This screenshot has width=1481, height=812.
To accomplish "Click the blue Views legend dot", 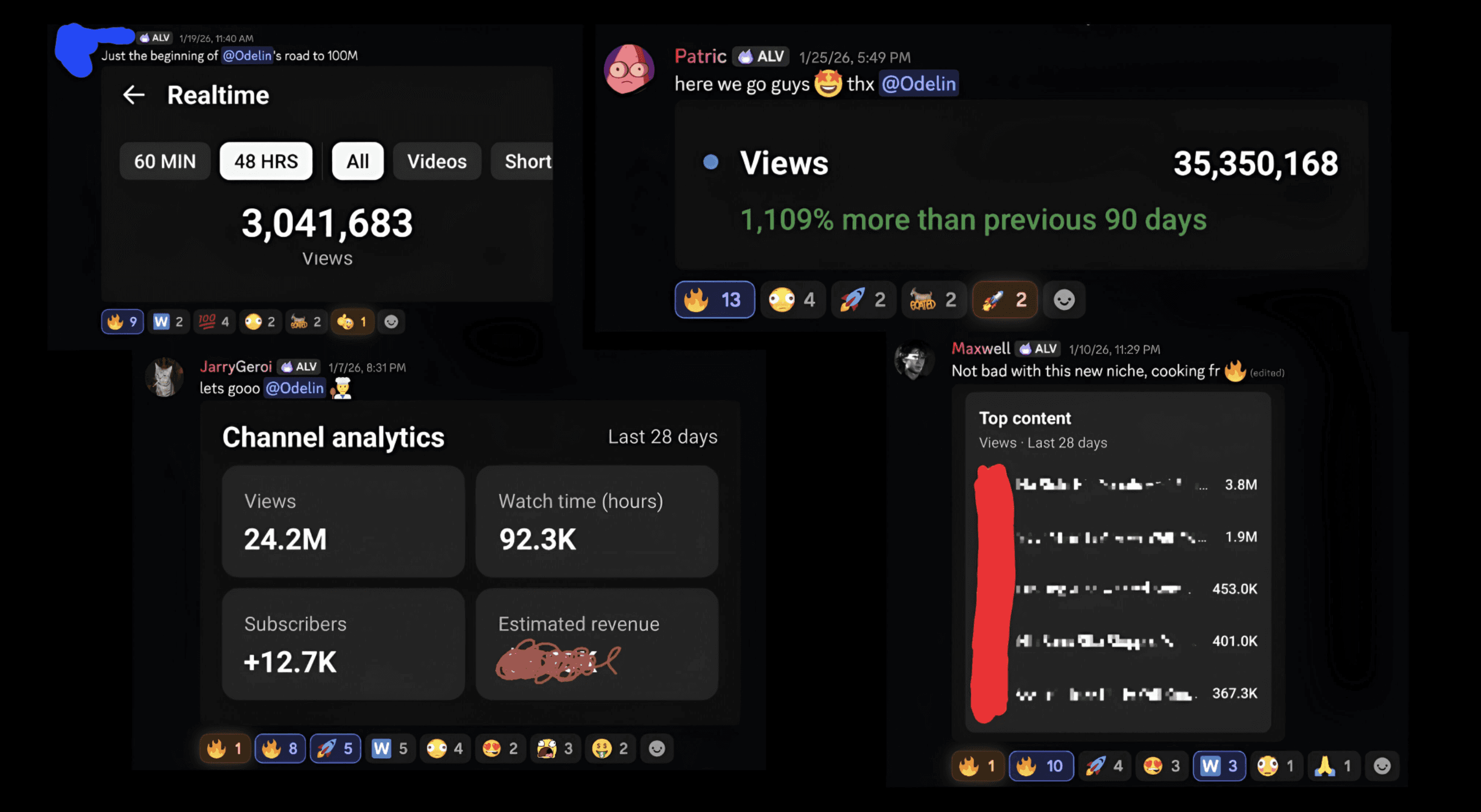I will (710, 162).
